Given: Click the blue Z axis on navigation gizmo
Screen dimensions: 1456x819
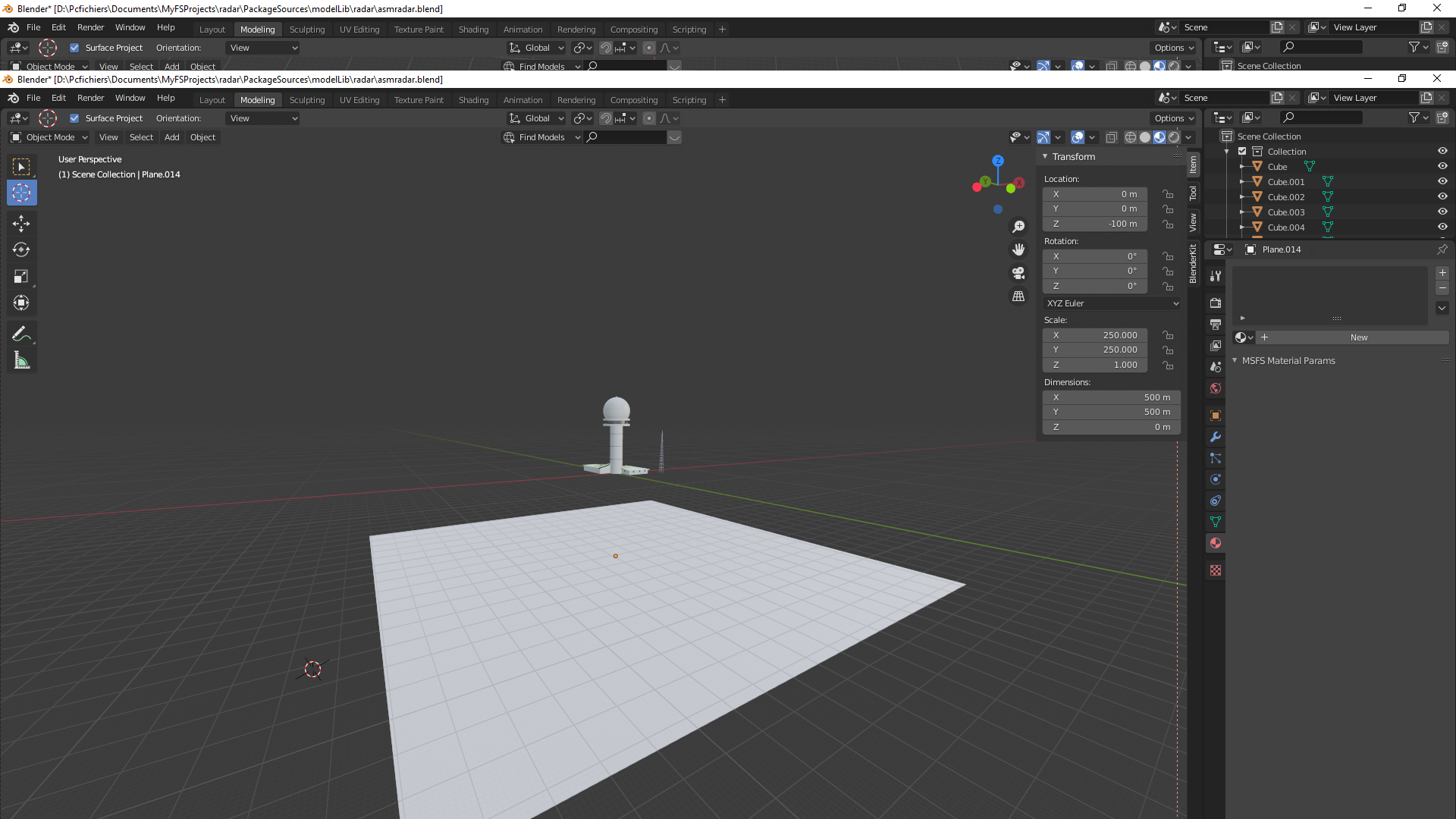Looking at the screenshot, I should pyautogui.click(x=998, y=161).
